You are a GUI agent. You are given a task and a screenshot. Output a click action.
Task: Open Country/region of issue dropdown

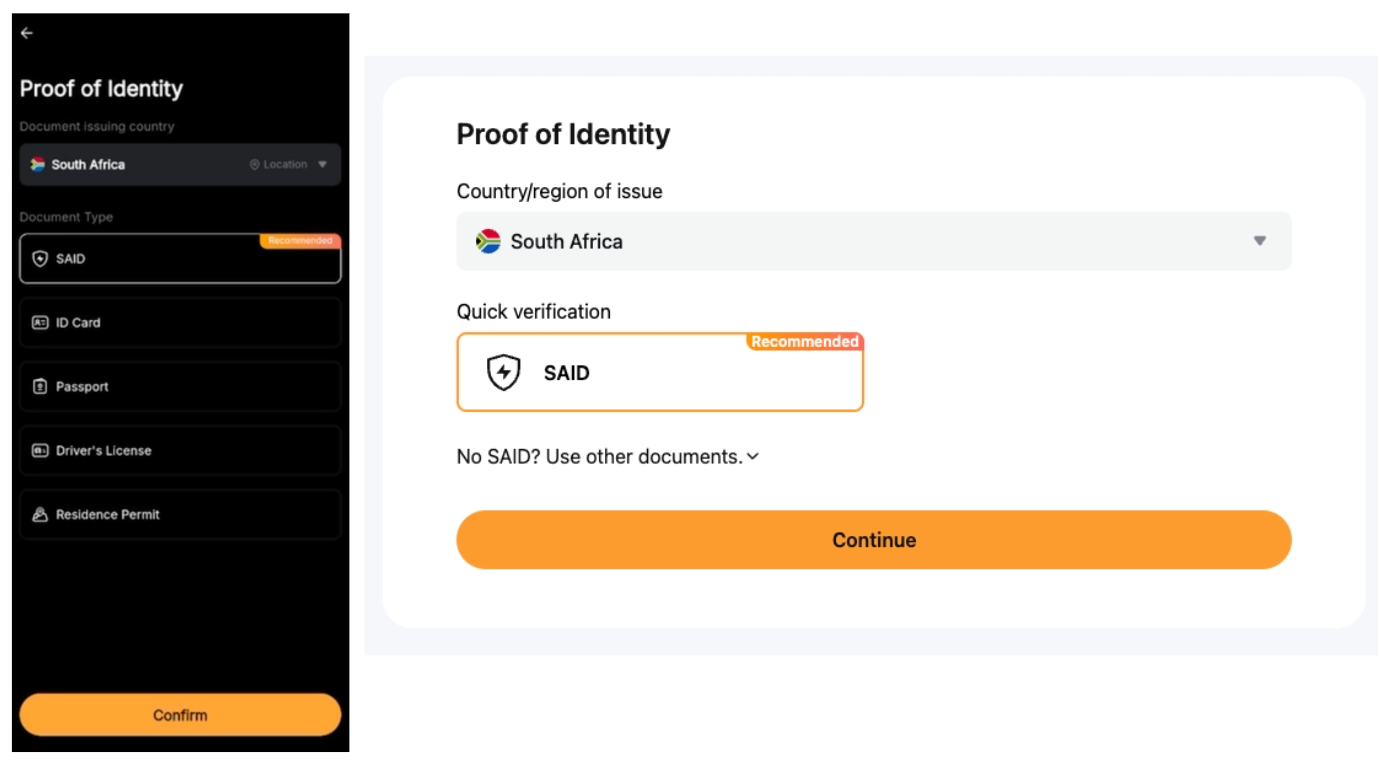873,241
